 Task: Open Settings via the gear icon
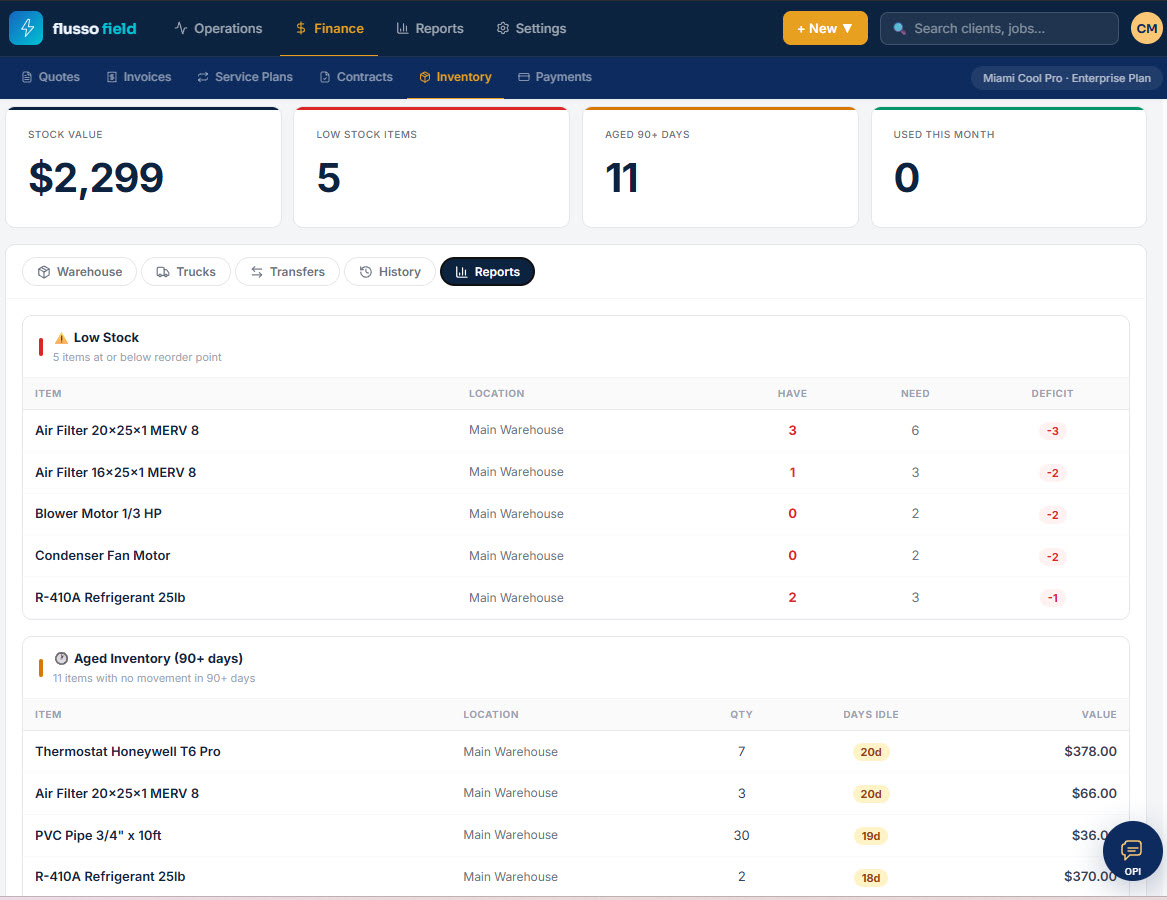pyautogui.click(x=503, y=28)
